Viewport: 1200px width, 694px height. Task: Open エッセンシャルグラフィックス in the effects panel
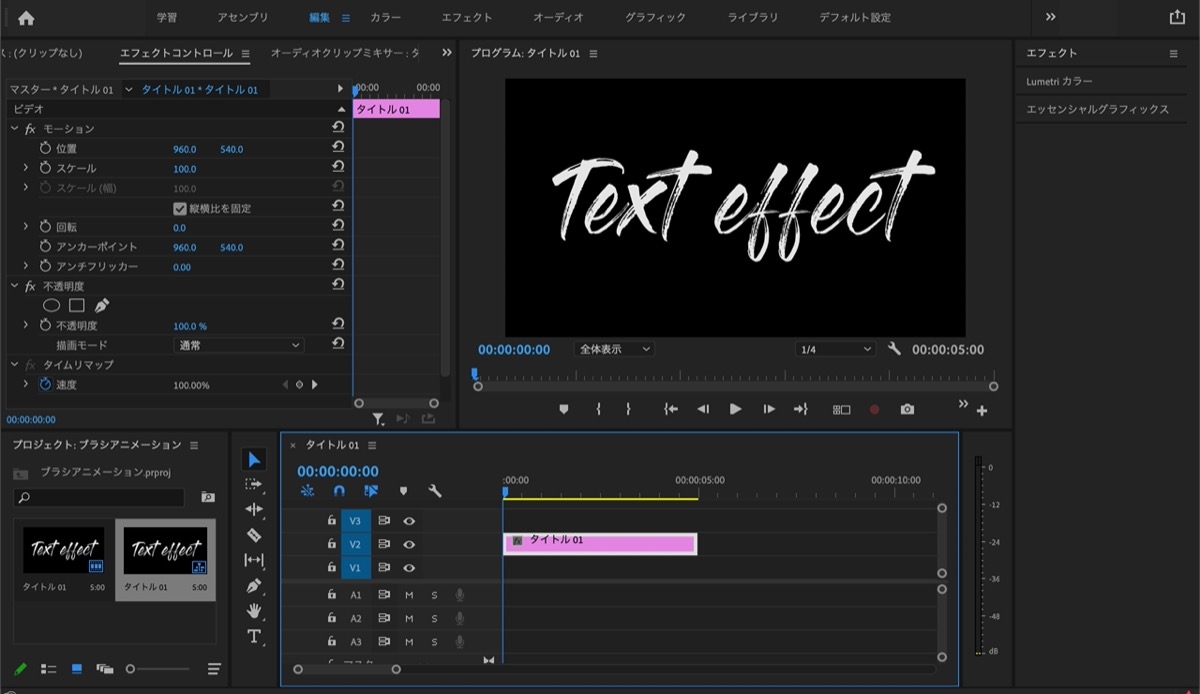coord(1098,109)
